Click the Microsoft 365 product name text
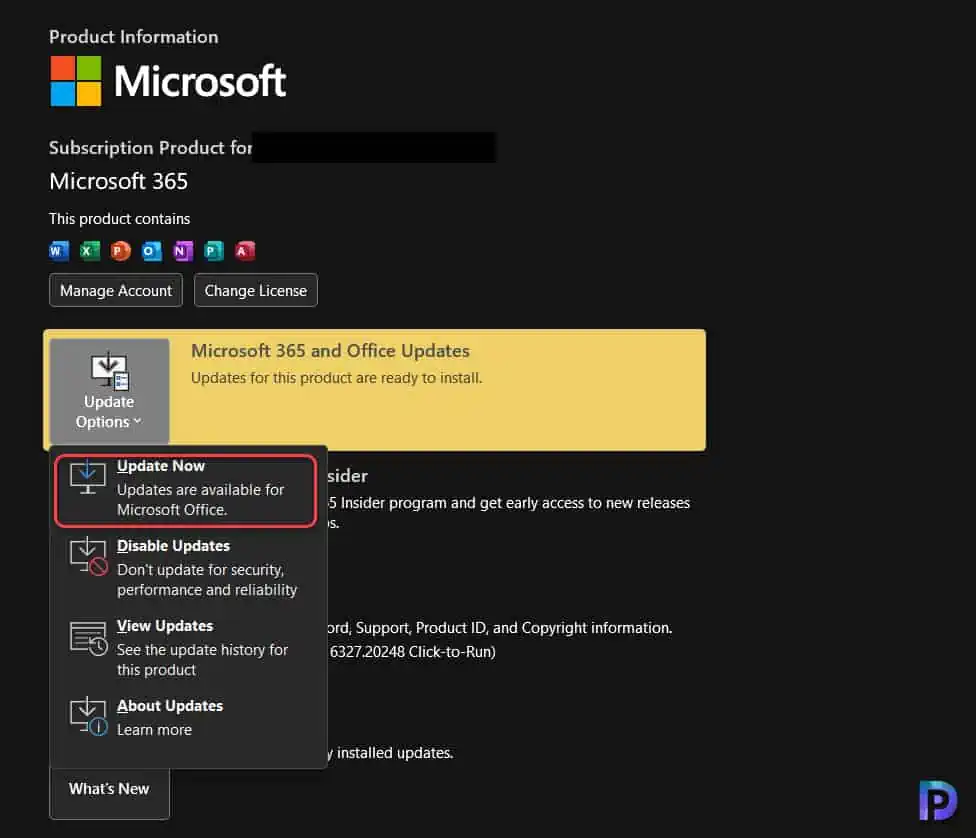The width and height of the screenshot is (976, 838). (118, 181)
